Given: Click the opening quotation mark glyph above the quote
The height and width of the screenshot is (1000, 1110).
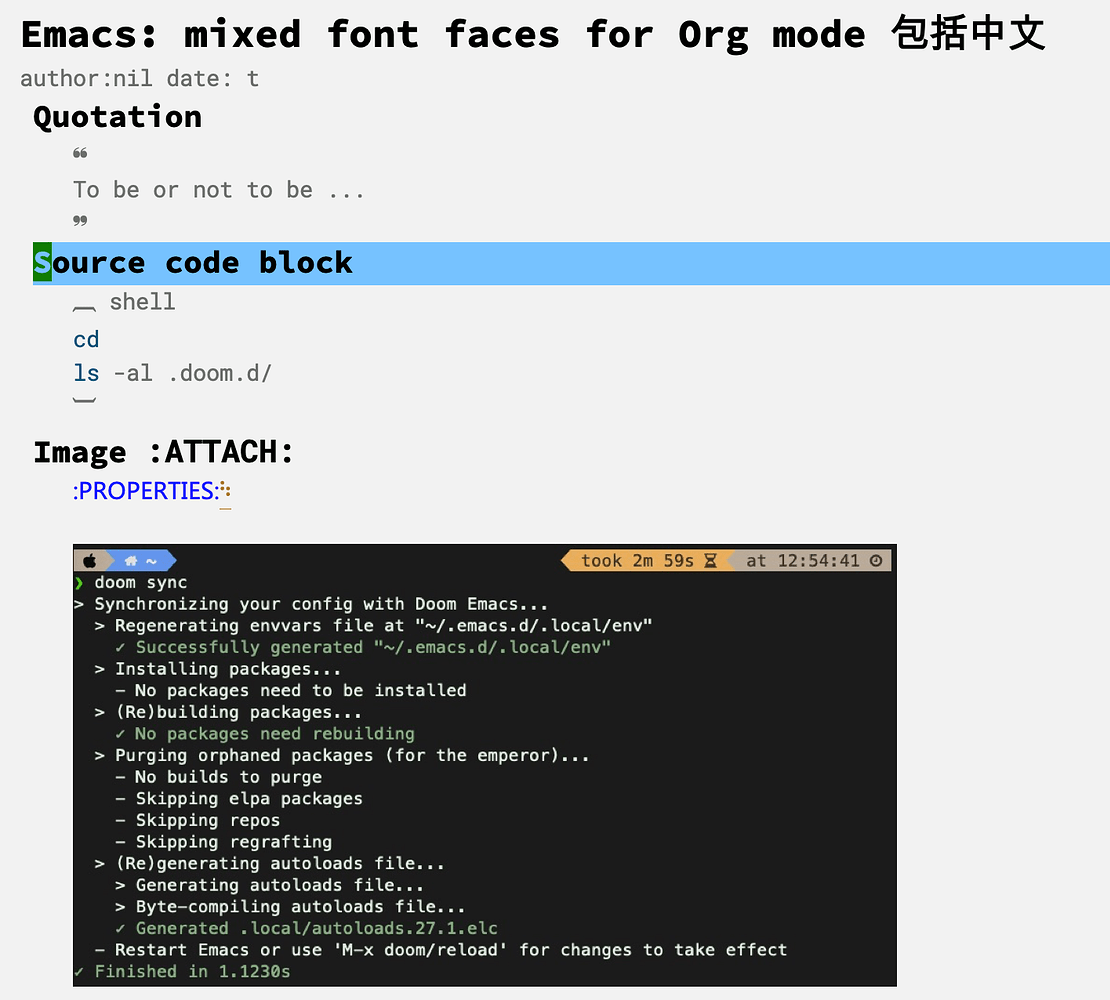Looking at the screenshot, I should click(x=78, y=153).
